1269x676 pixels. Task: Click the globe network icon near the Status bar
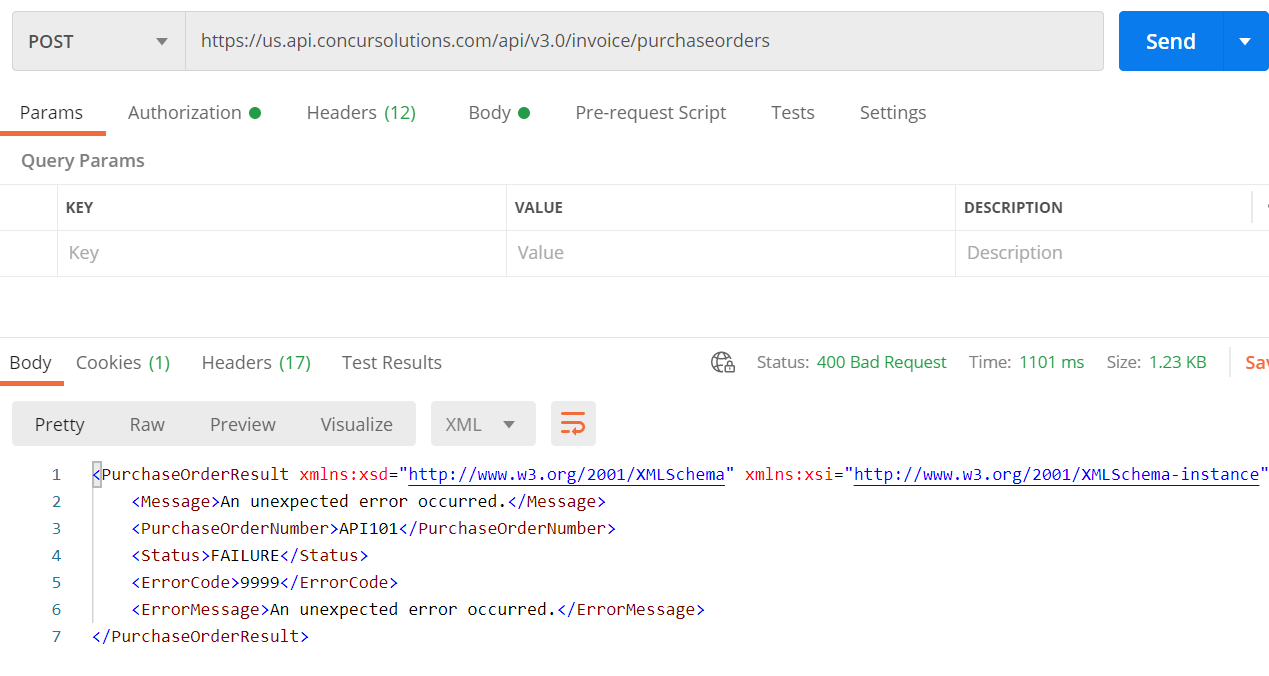tap(722, 362)
